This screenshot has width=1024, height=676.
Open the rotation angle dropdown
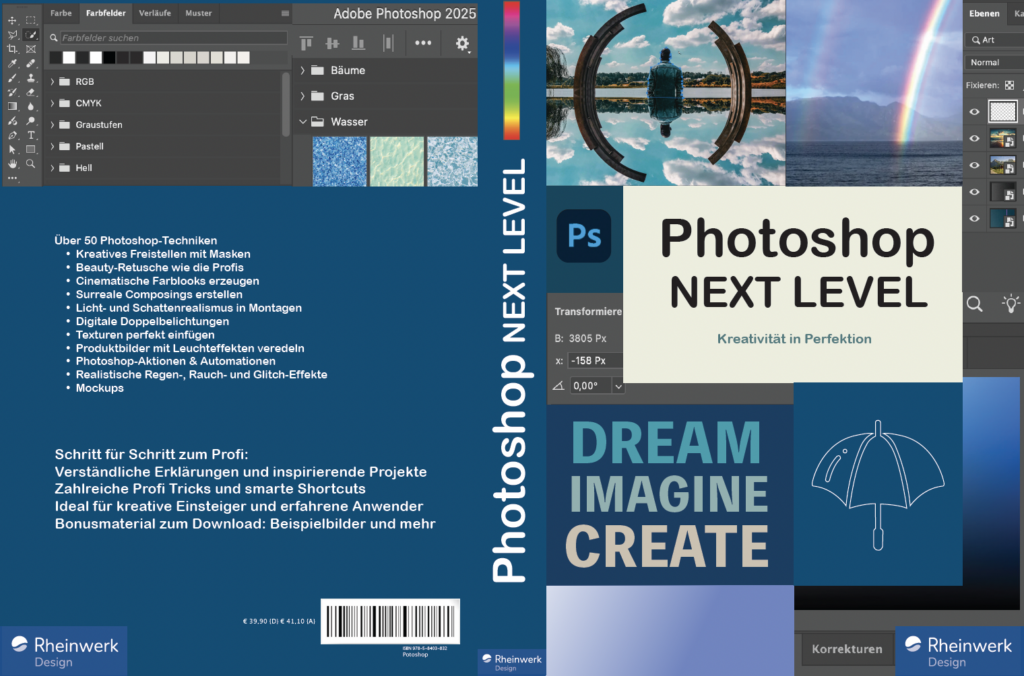[x=619, y=385]
